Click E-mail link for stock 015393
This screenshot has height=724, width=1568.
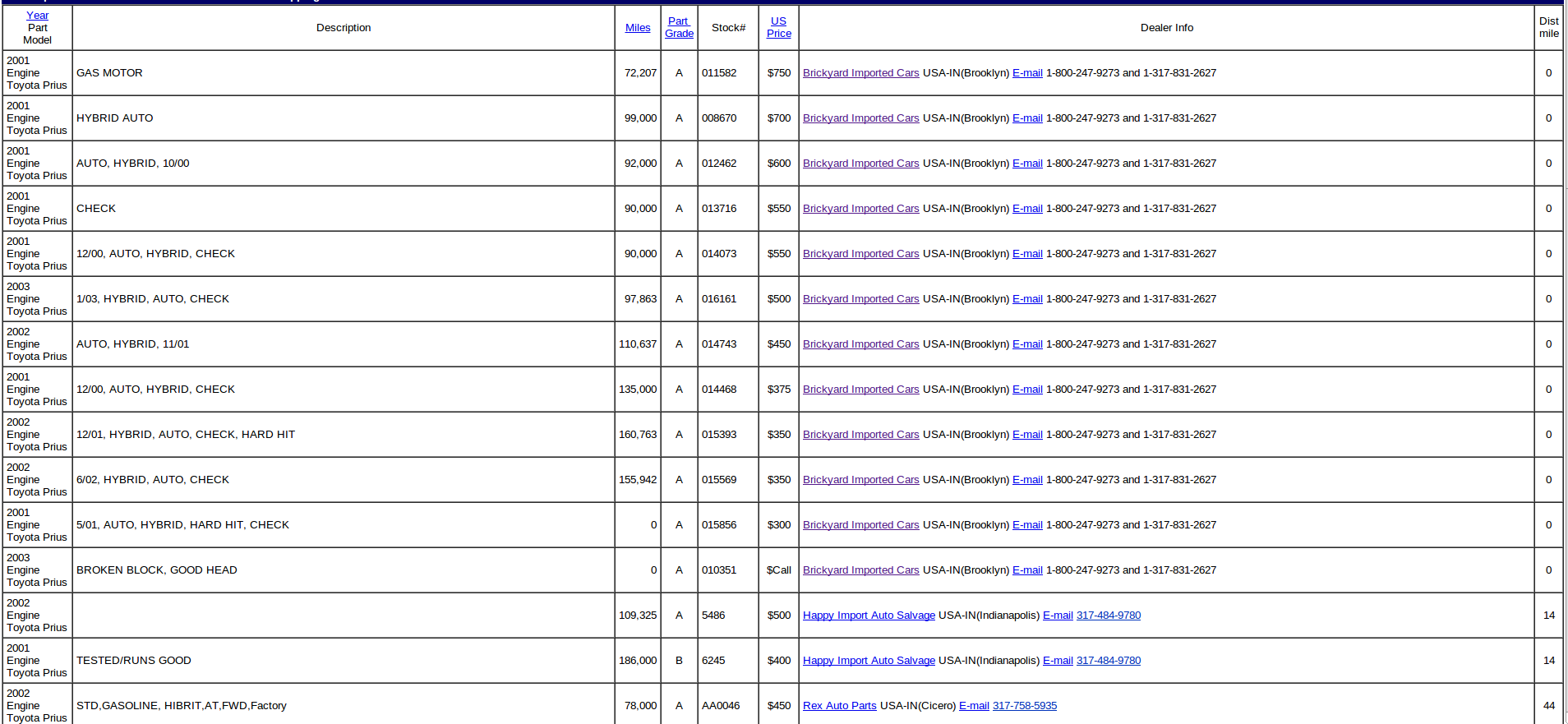point(1027,435)
